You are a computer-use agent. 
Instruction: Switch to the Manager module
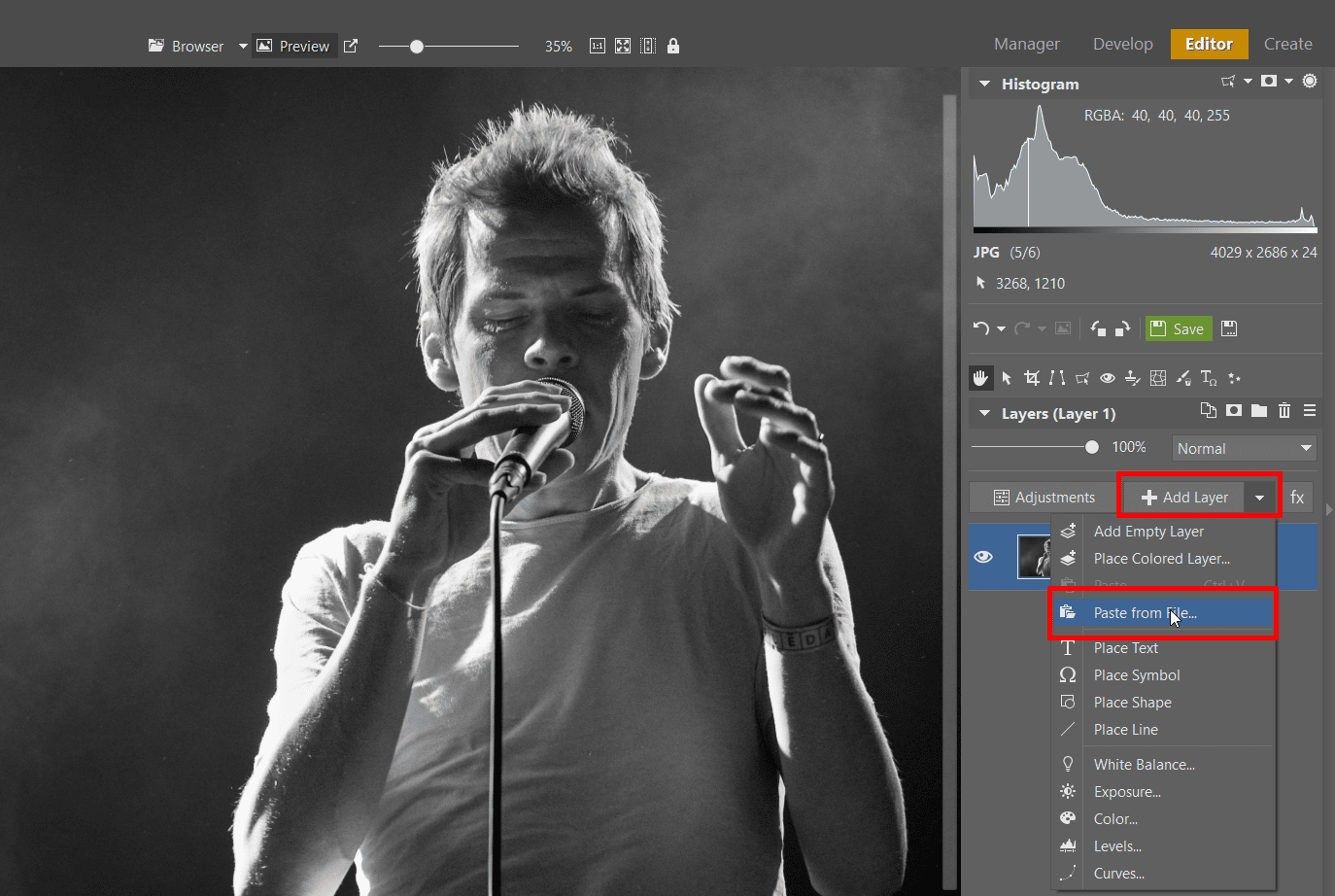point(1026,44)
